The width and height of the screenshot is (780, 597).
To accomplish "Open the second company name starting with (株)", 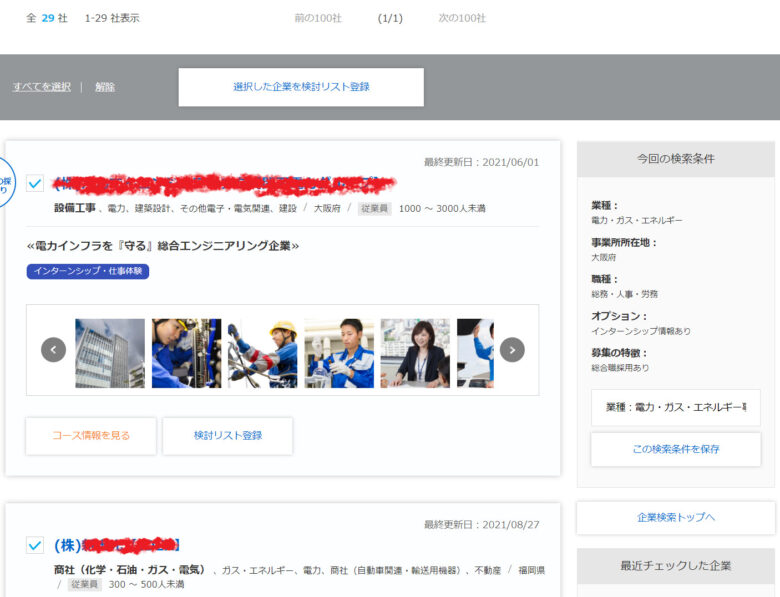I will [x=116, y=545].
